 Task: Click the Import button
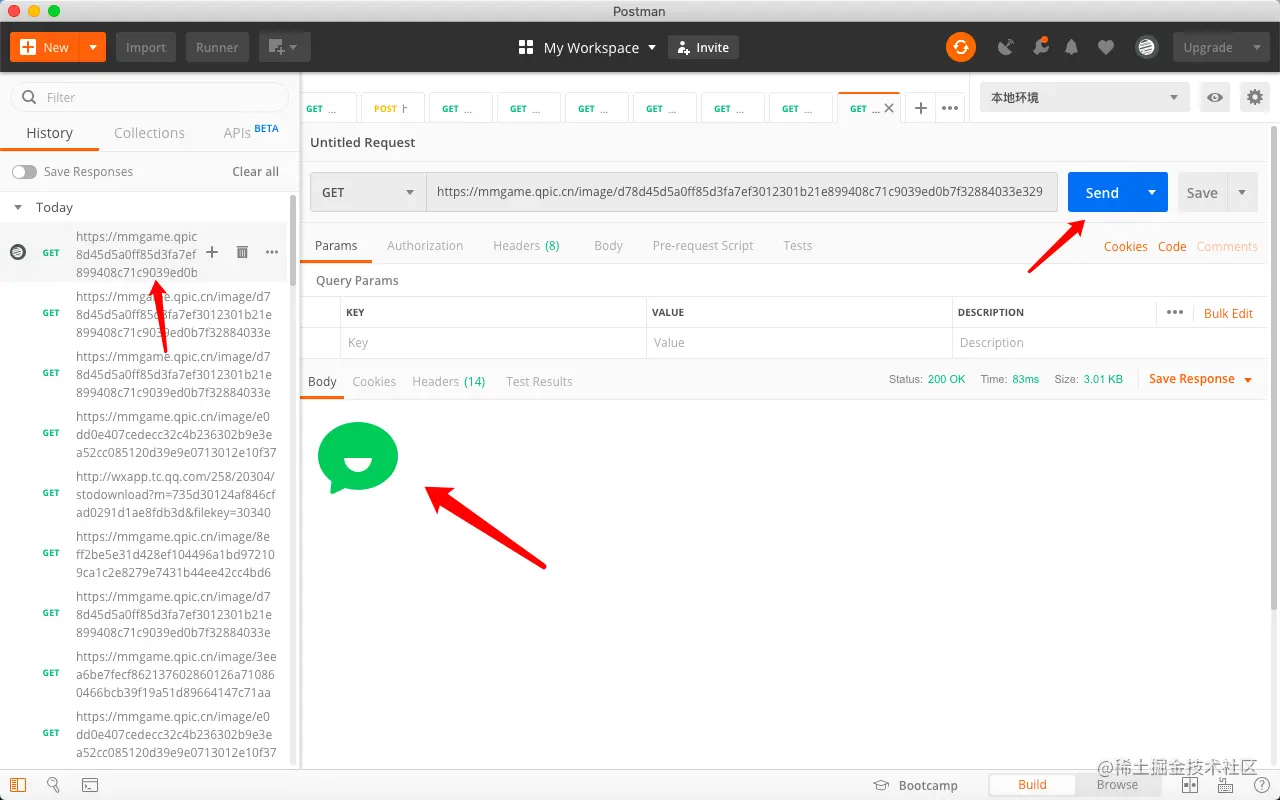[x=146, y=47]
